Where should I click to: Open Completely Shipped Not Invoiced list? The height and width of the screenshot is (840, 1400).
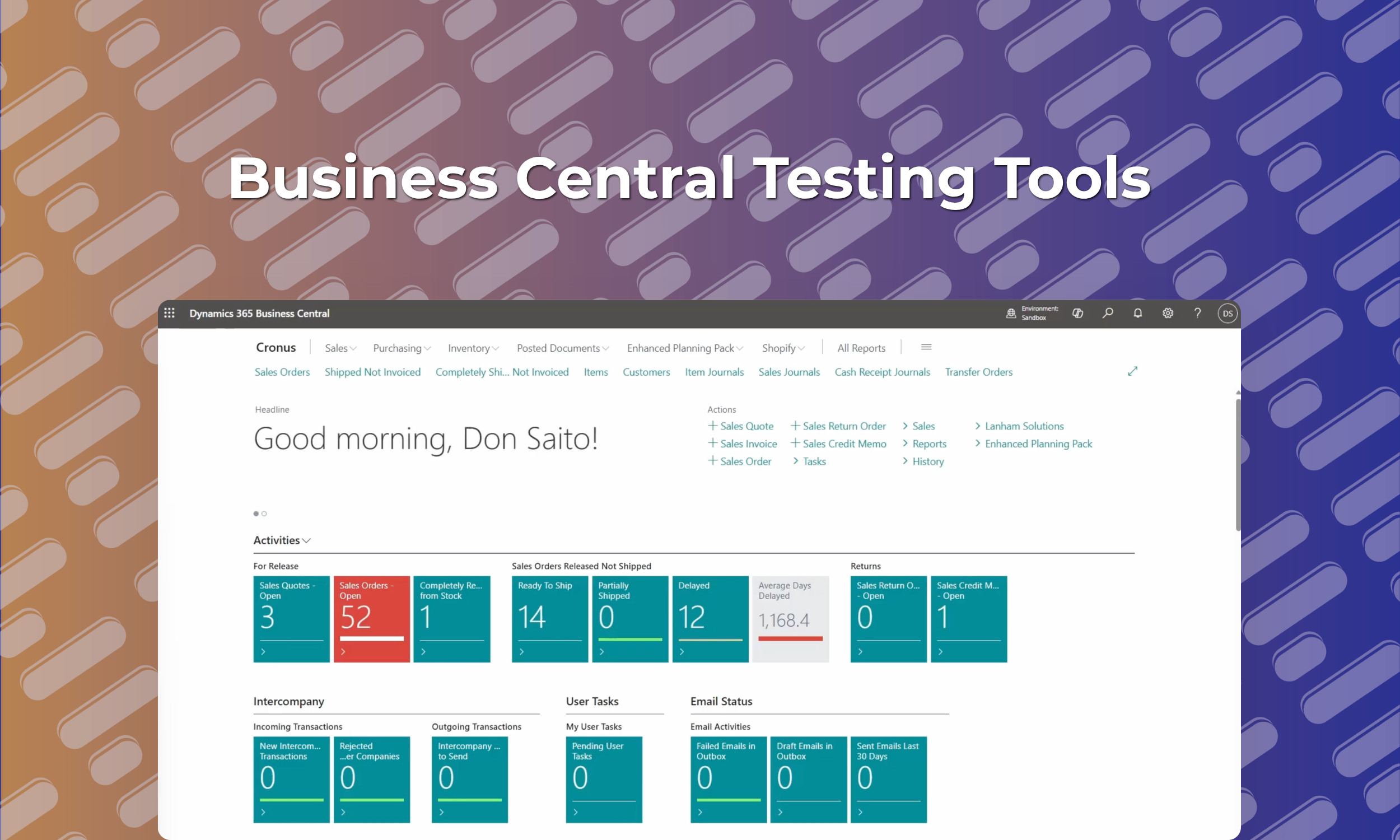click(502, 372)
